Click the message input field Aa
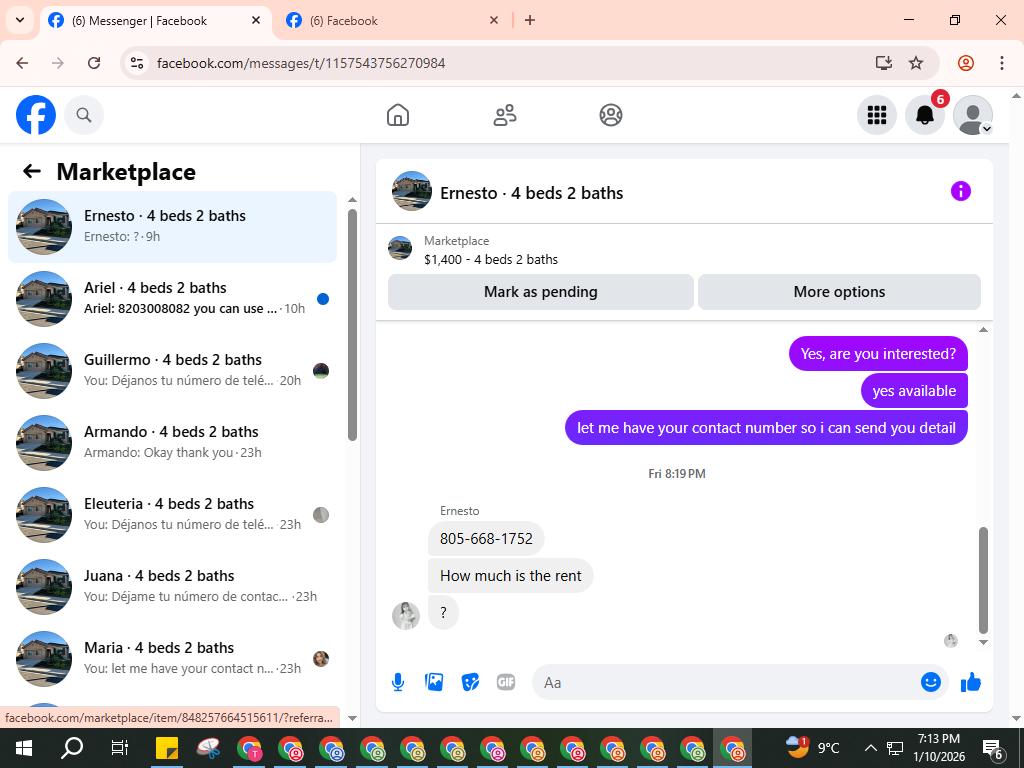 tap(725, 682)
